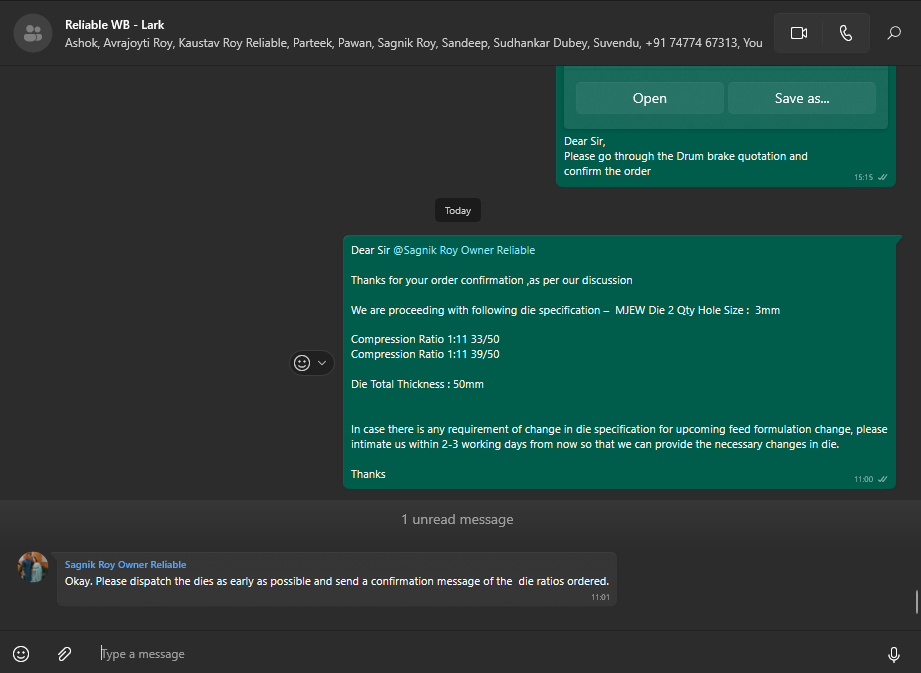This screenshot has width=921, height=673.
Task: Click sender name Sagnik Roy in received message
Action: [125, 564]
